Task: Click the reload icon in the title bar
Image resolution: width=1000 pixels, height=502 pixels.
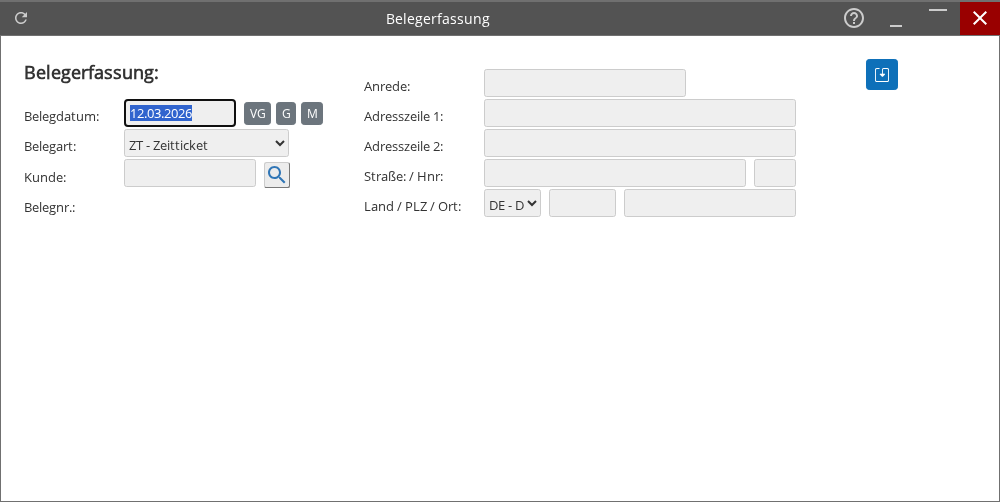Action: click(x=21, y=18)
